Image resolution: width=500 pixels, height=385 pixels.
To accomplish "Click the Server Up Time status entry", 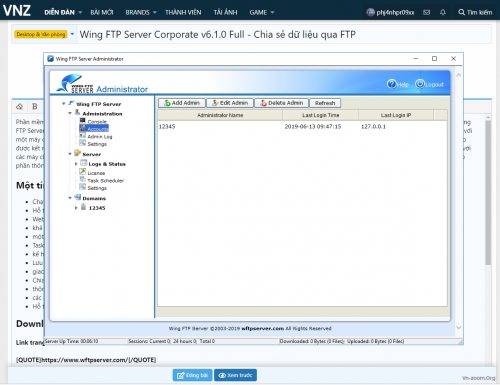I will (71, 341).
